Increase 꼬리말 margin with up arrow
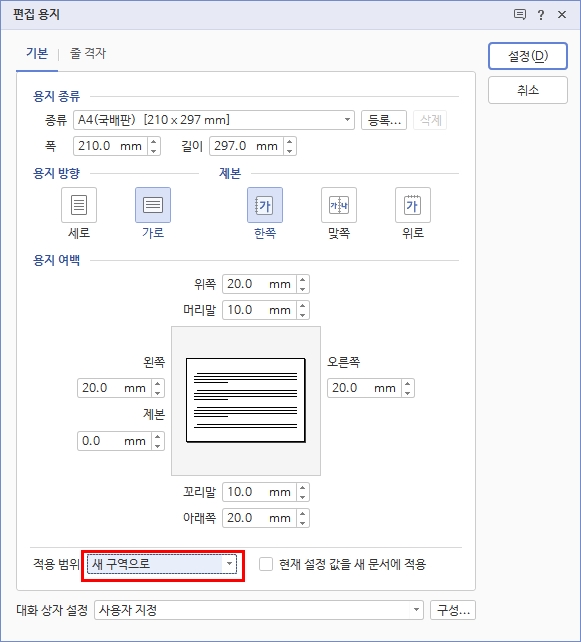The width and height of the screenshot is (581, 642). [303, 488]
